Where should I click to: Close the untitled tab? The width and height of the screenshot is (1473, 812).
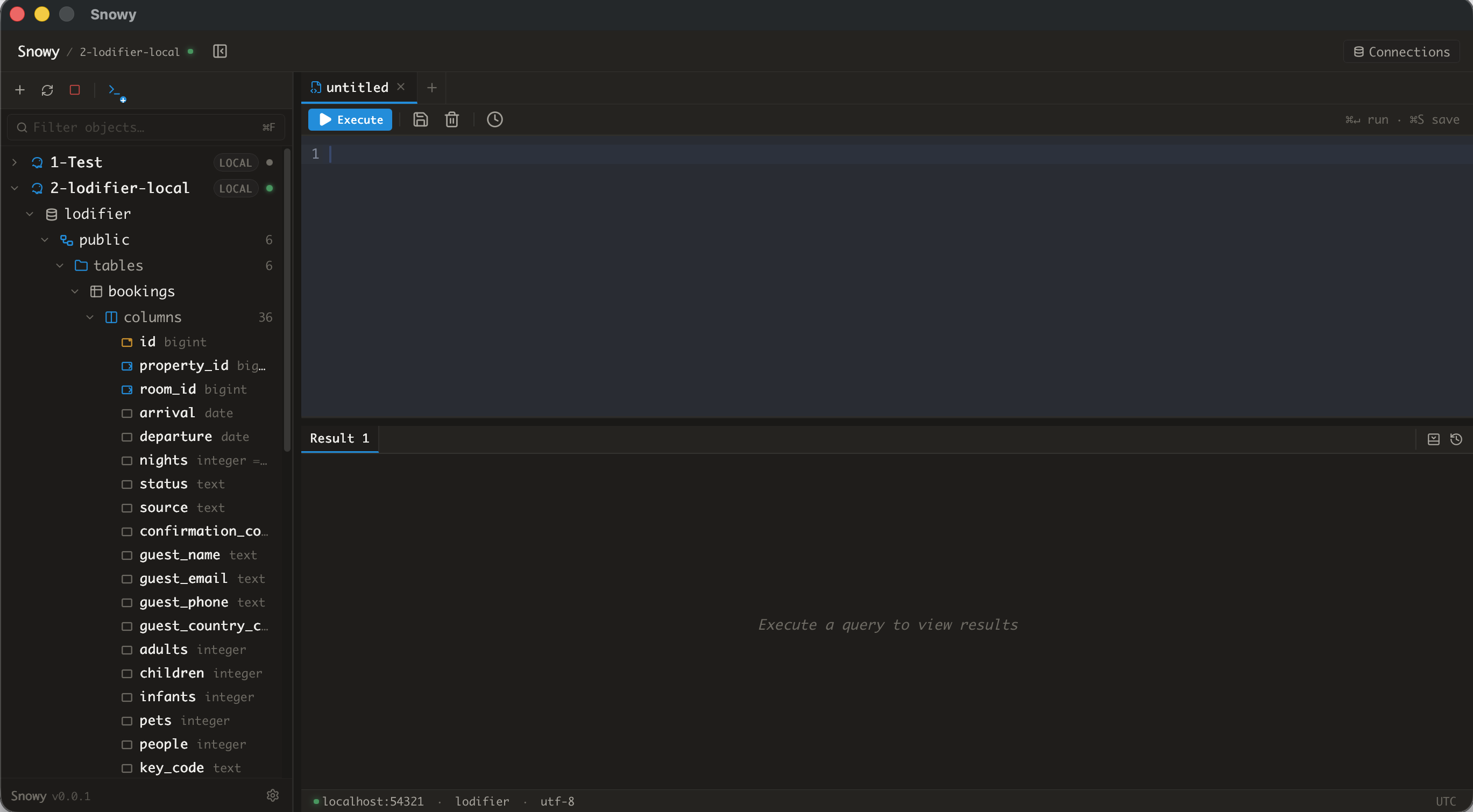coord(401,87)
